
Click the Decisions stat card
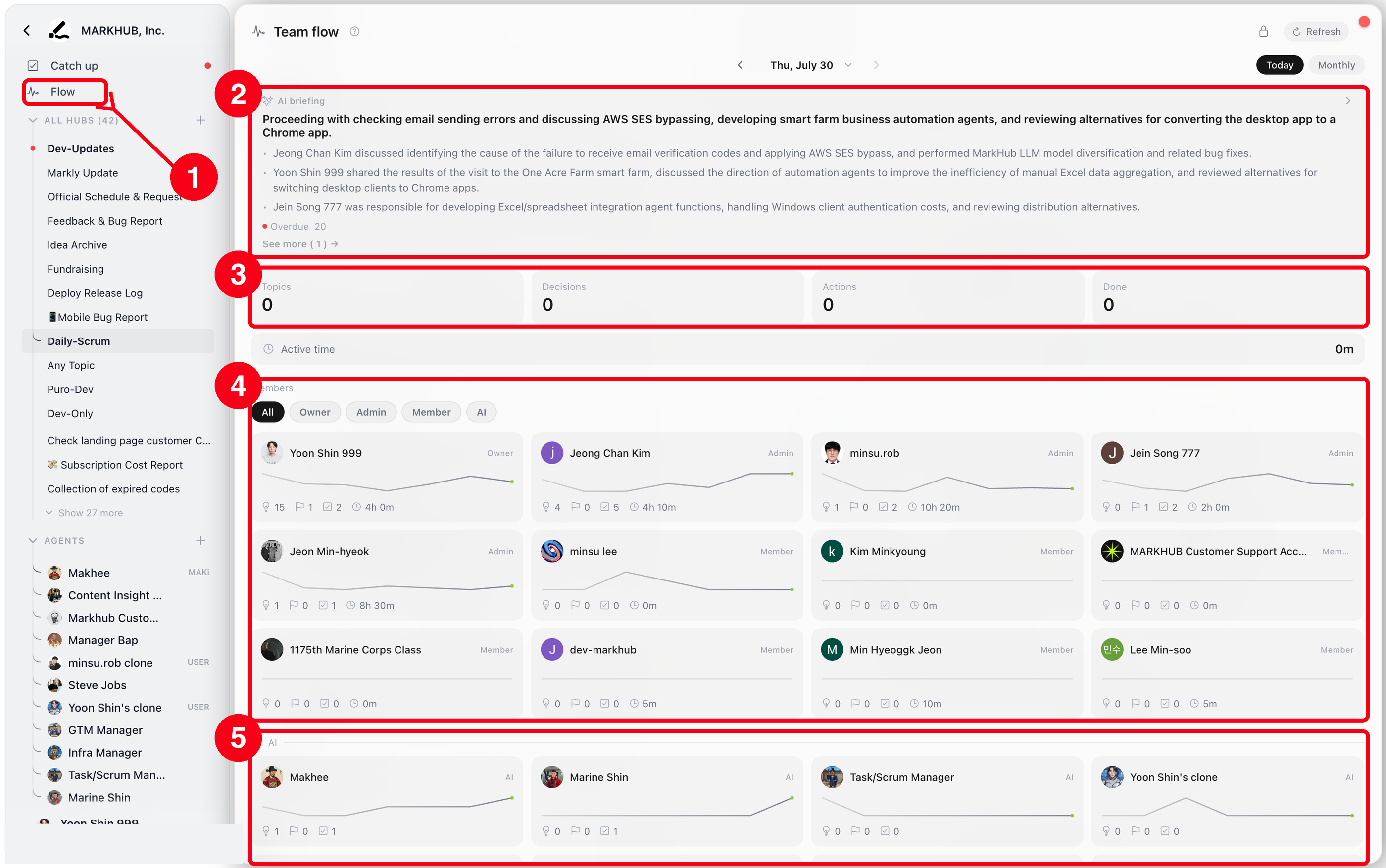click(667, 297)
